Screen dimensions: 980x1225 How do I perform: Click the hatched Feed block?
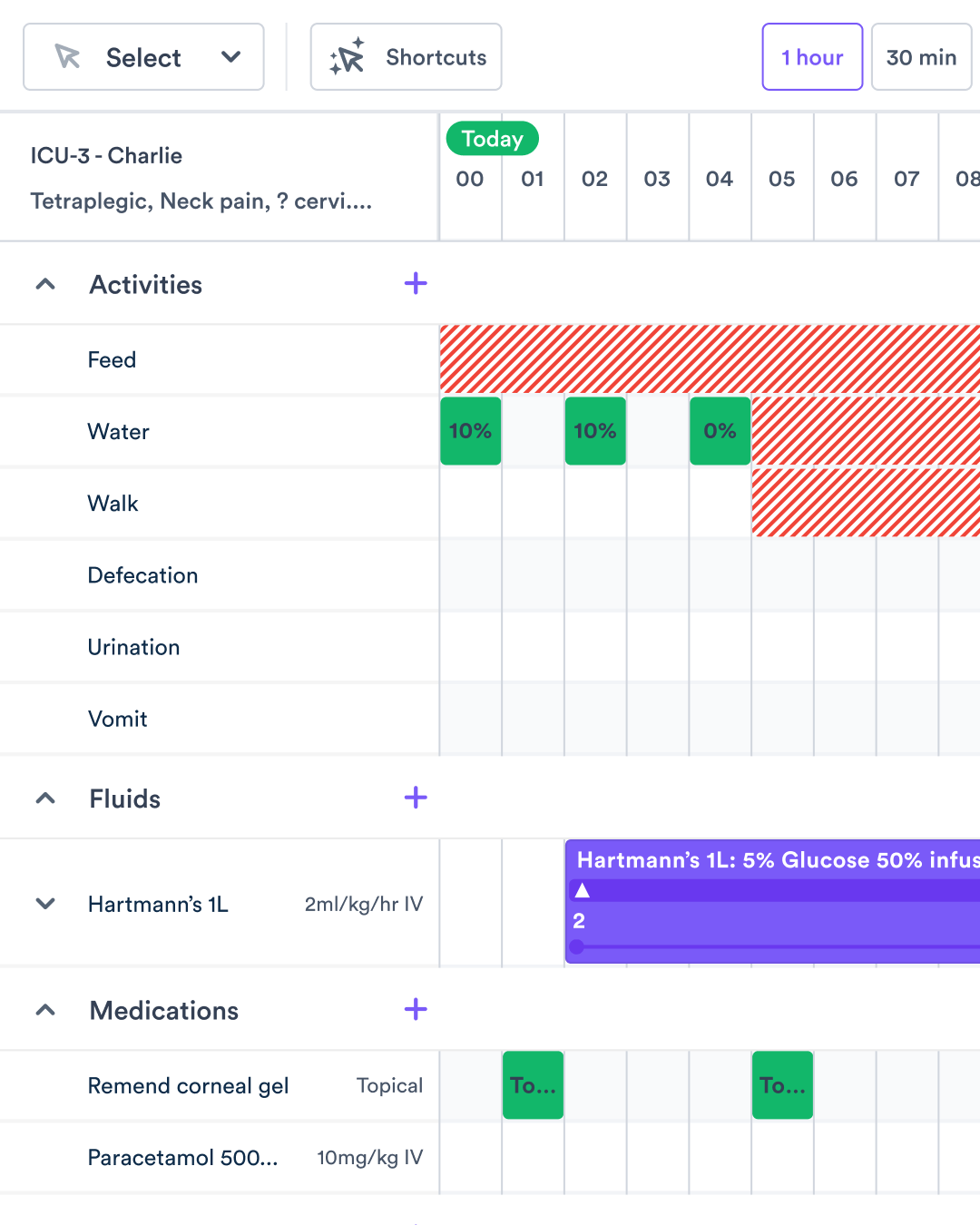(x=710, y=359)
